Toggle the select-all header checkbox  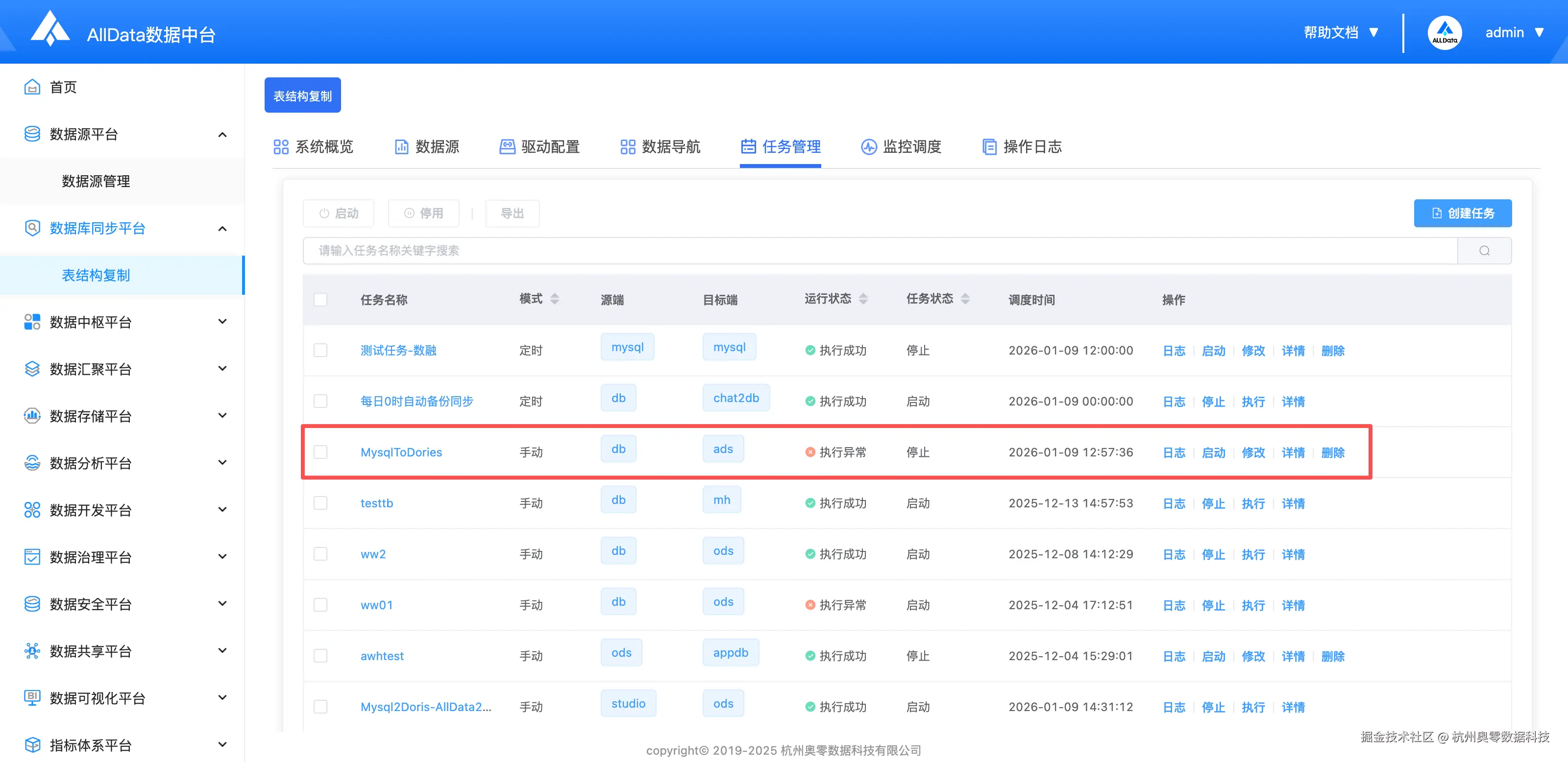(x=320, y=300)
